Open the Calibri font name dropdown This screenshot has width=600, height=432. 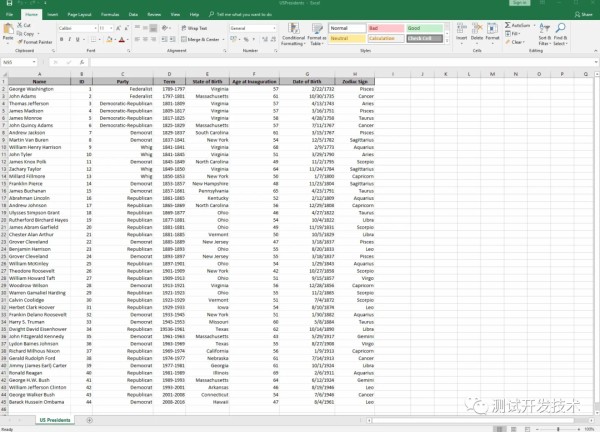tap(95, 28)
